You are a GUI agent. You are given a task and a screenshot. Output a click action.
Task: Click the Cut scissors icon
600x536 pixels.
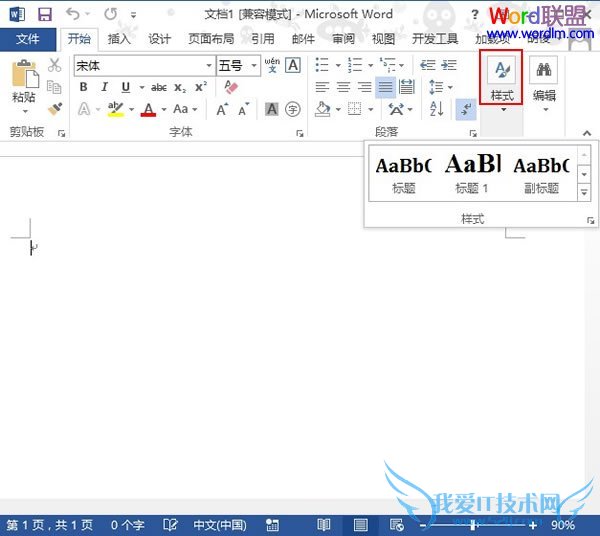56,67
